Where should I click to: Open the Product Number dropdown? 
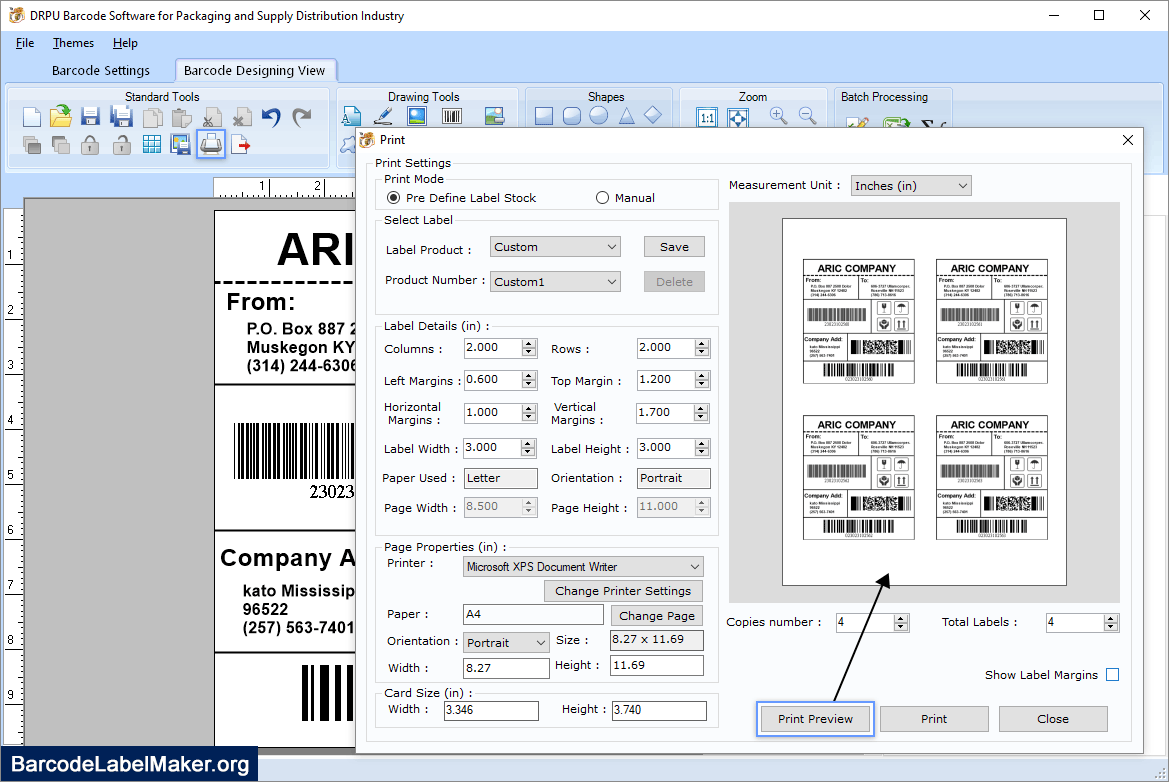point(555,282)
